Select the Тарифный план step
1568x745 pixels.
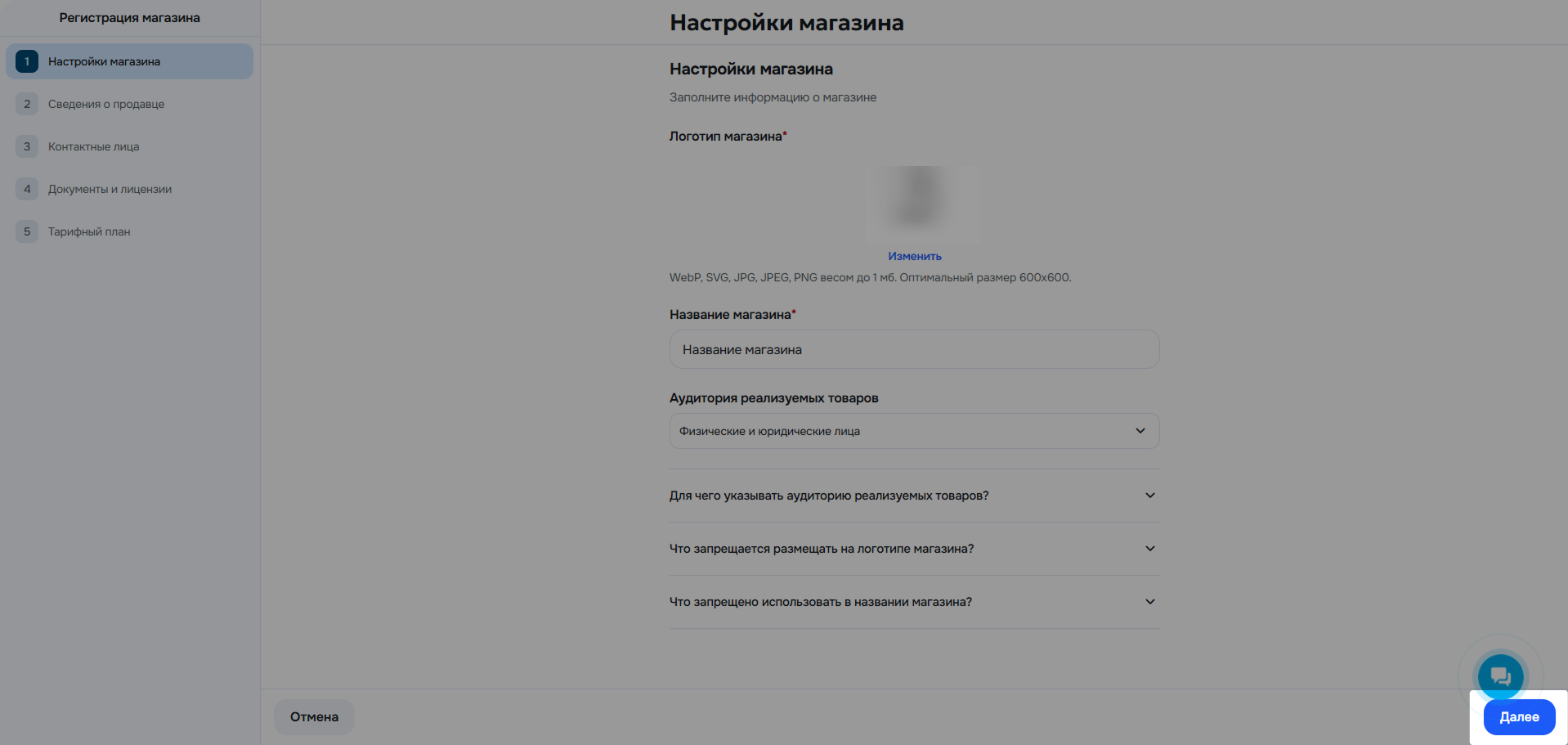tap(90, 231)
